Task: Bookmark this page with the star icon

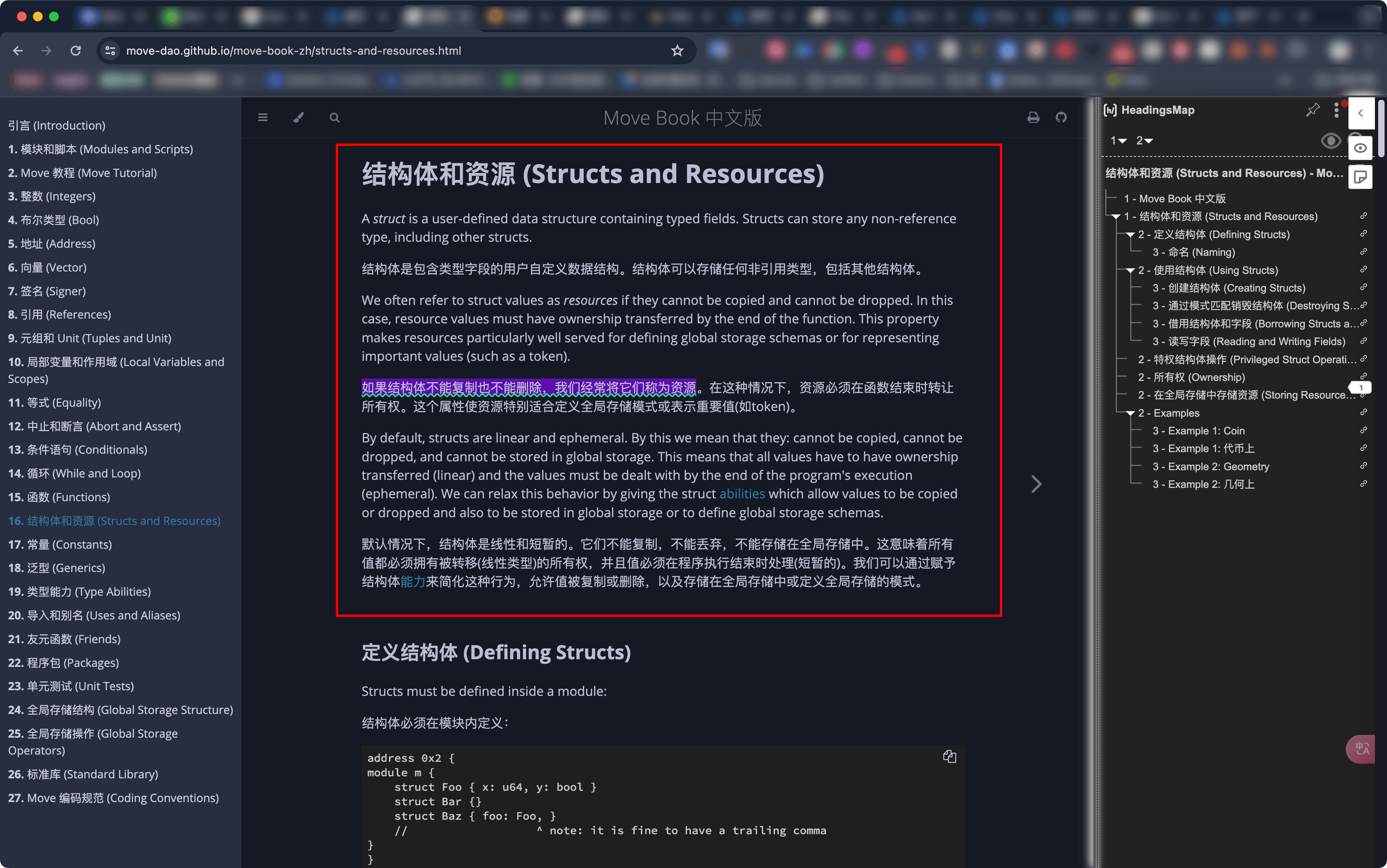Action: 677,51
